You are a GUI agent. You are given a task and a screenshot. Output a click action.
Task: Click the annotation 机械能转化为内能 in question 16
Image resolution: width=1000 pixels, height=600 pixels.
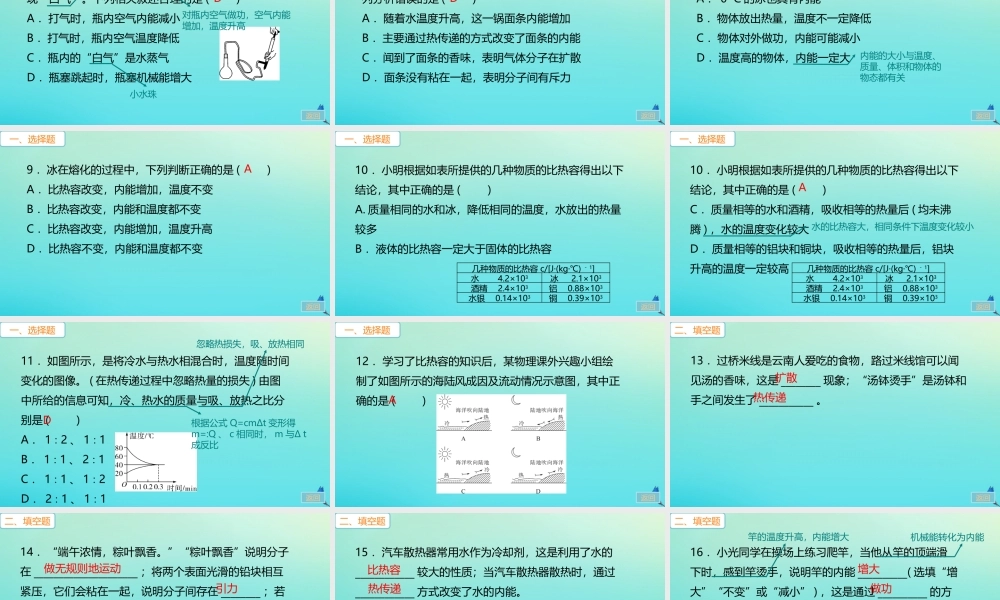pyautogui.click(x=946, y=538)
